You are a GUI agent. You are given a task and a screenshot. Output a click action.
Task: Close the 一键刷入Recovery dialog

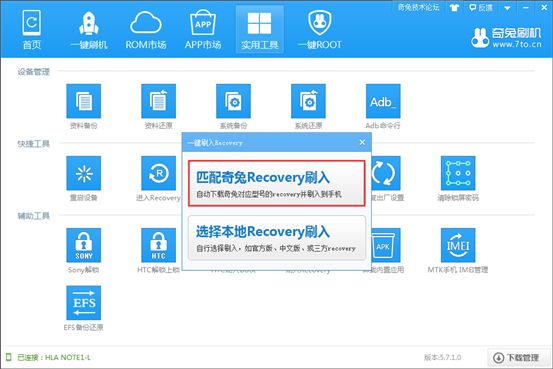tap(362, 143)
